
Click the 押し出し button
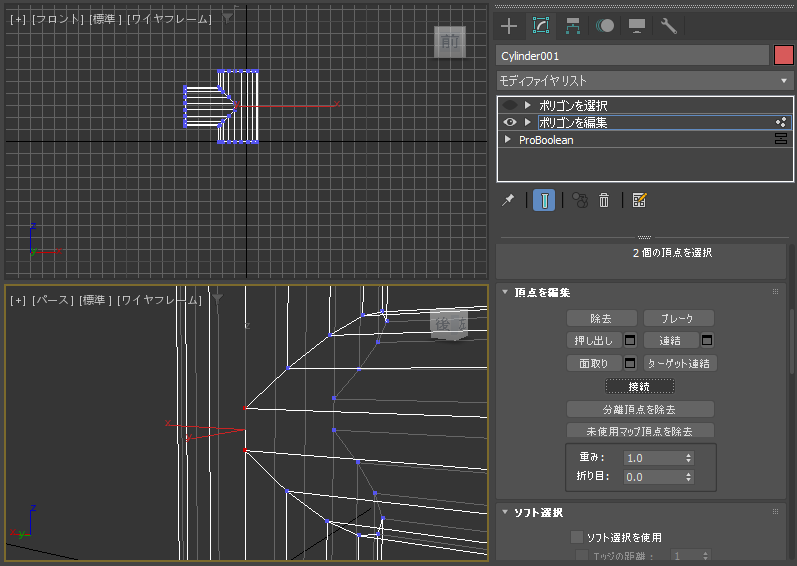tap(594, 340)
